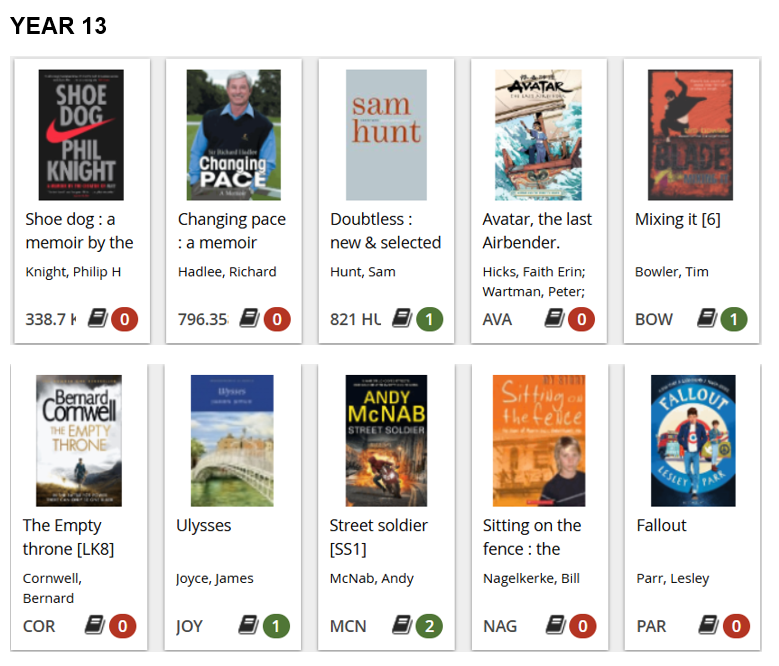
Task: Click green 1 availability badge on Ulysses
Action: point(276,626)
